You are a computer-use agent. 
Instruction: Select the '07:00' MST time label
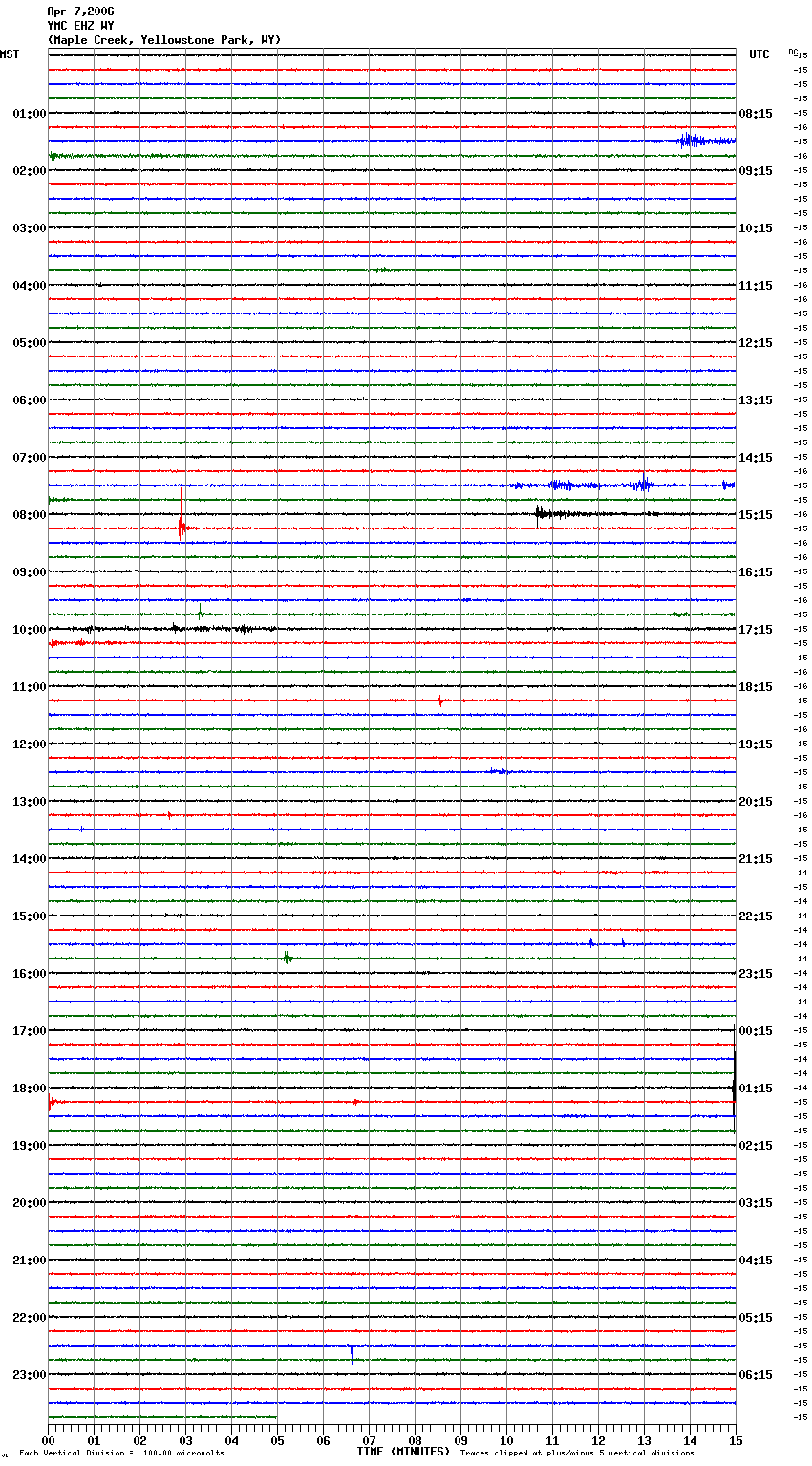click(30, 458)
